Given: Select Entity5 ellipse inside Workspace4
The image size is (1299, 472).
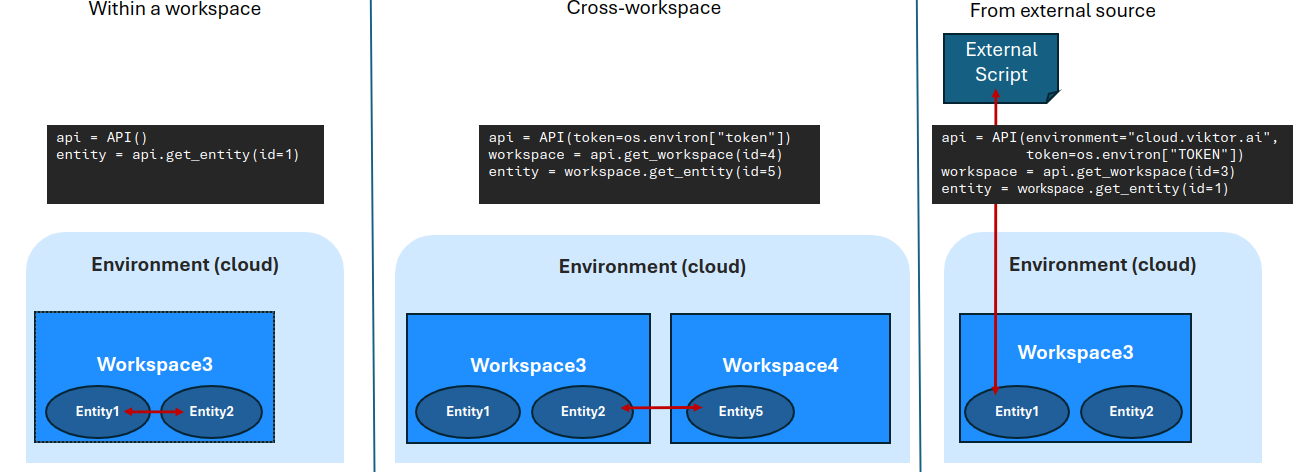Looking at the screenshot, I should click(x=742, y=411).
